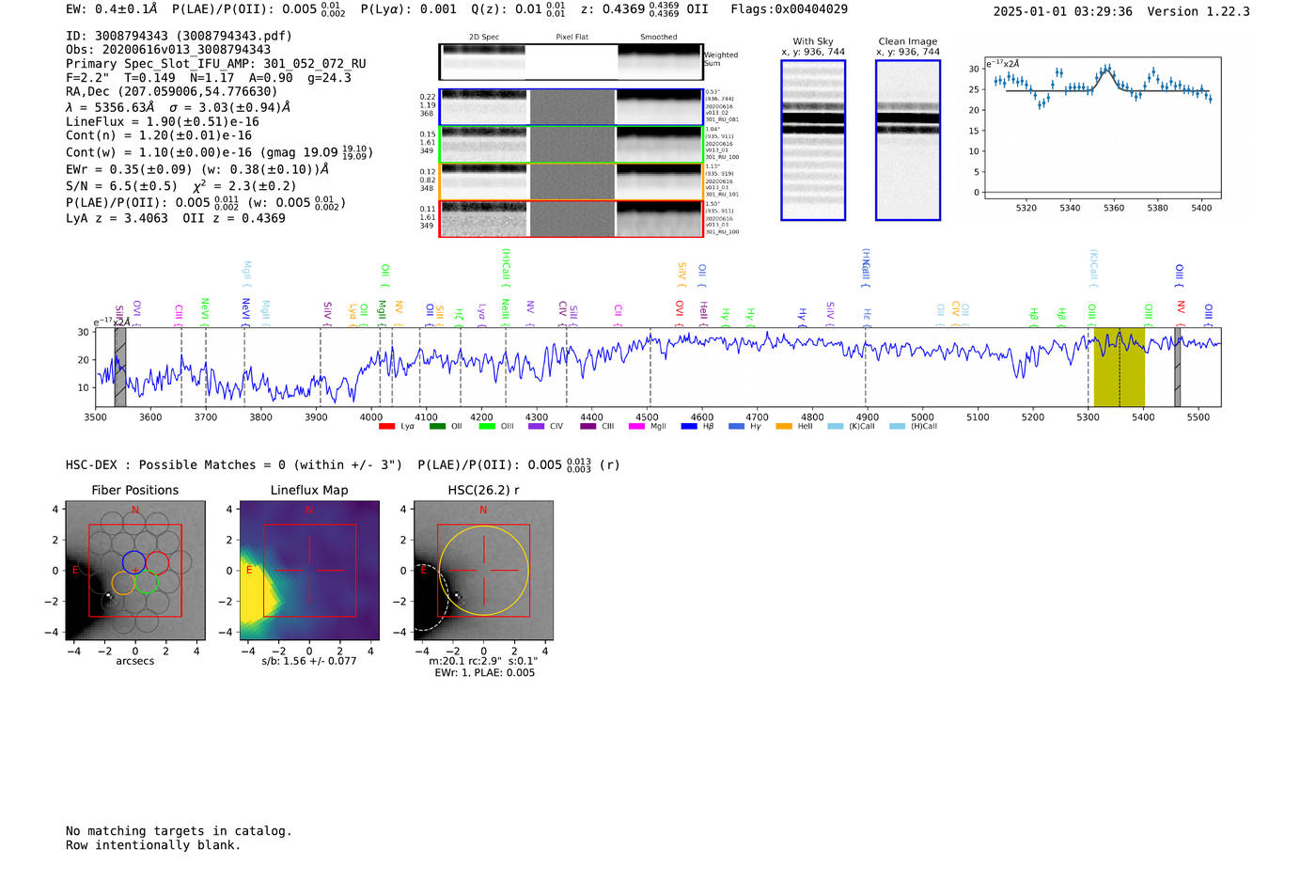The width and height of the screenshot is (1316, 896).
Task: Click the gray hatched band near 3550 Å
Action: tap(120, 368)
